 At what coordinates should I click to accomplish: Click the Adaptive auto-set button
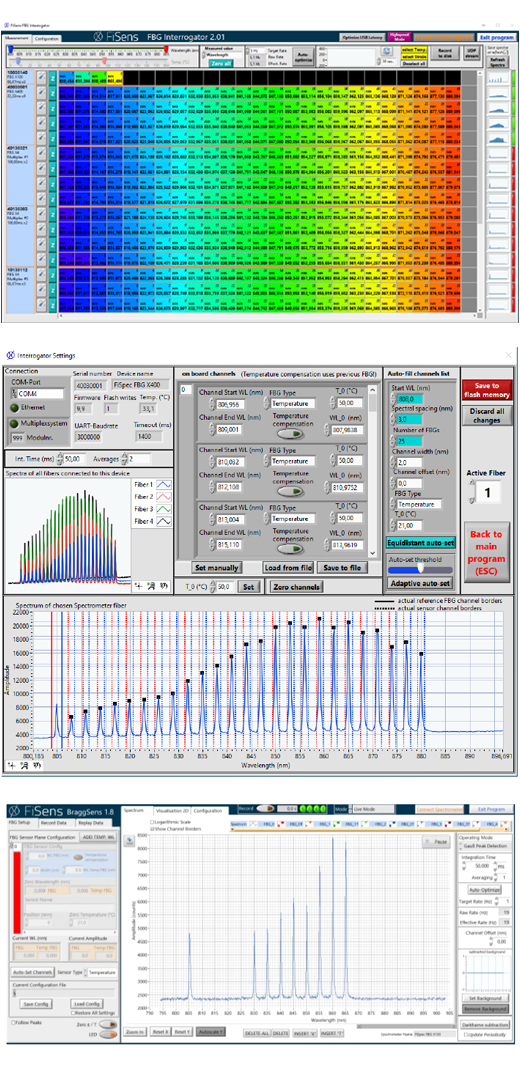click(419, 583)
